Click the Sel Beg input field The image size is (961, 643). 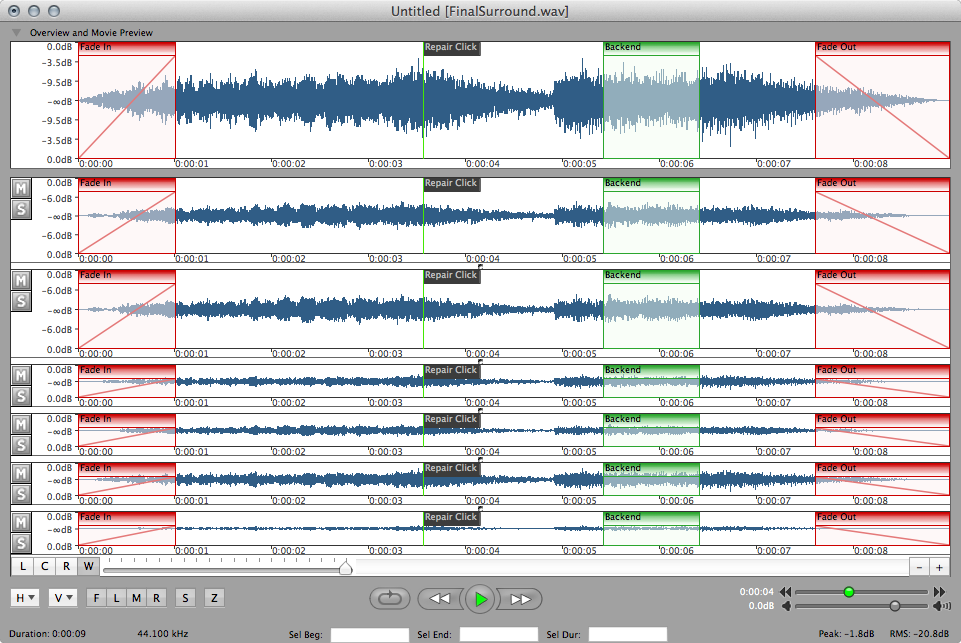point(370,634)
